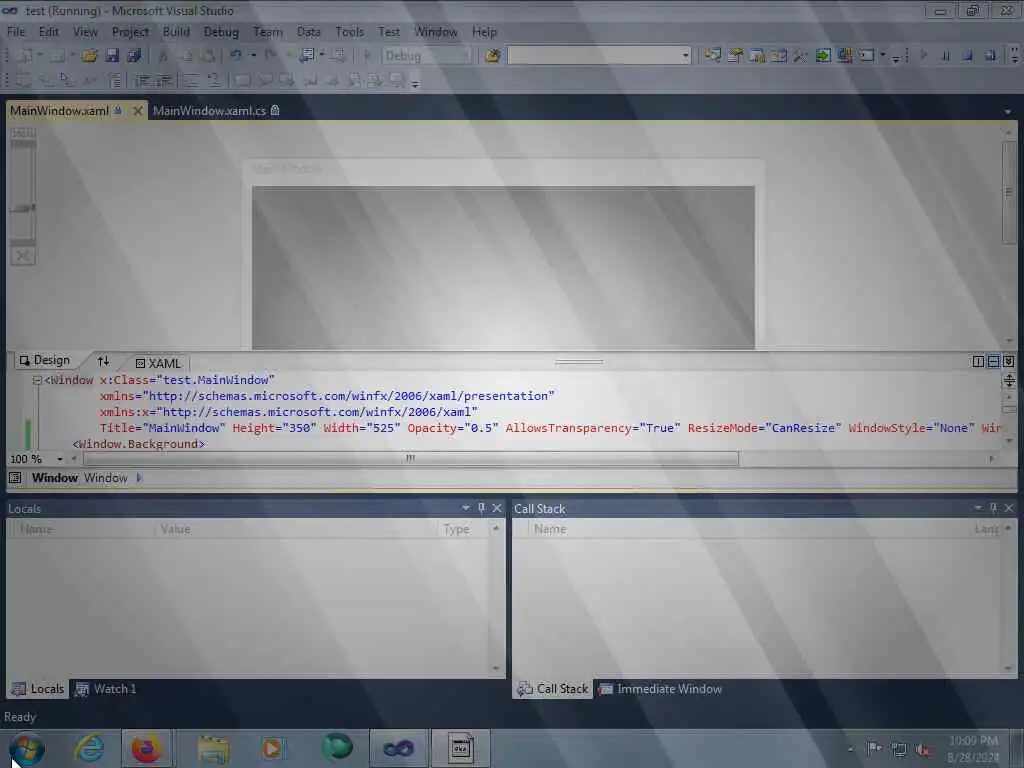Collapse the XAML pane
Image resolution: width=1024 pixels, height=768 pixels.
coord(1009,361)
